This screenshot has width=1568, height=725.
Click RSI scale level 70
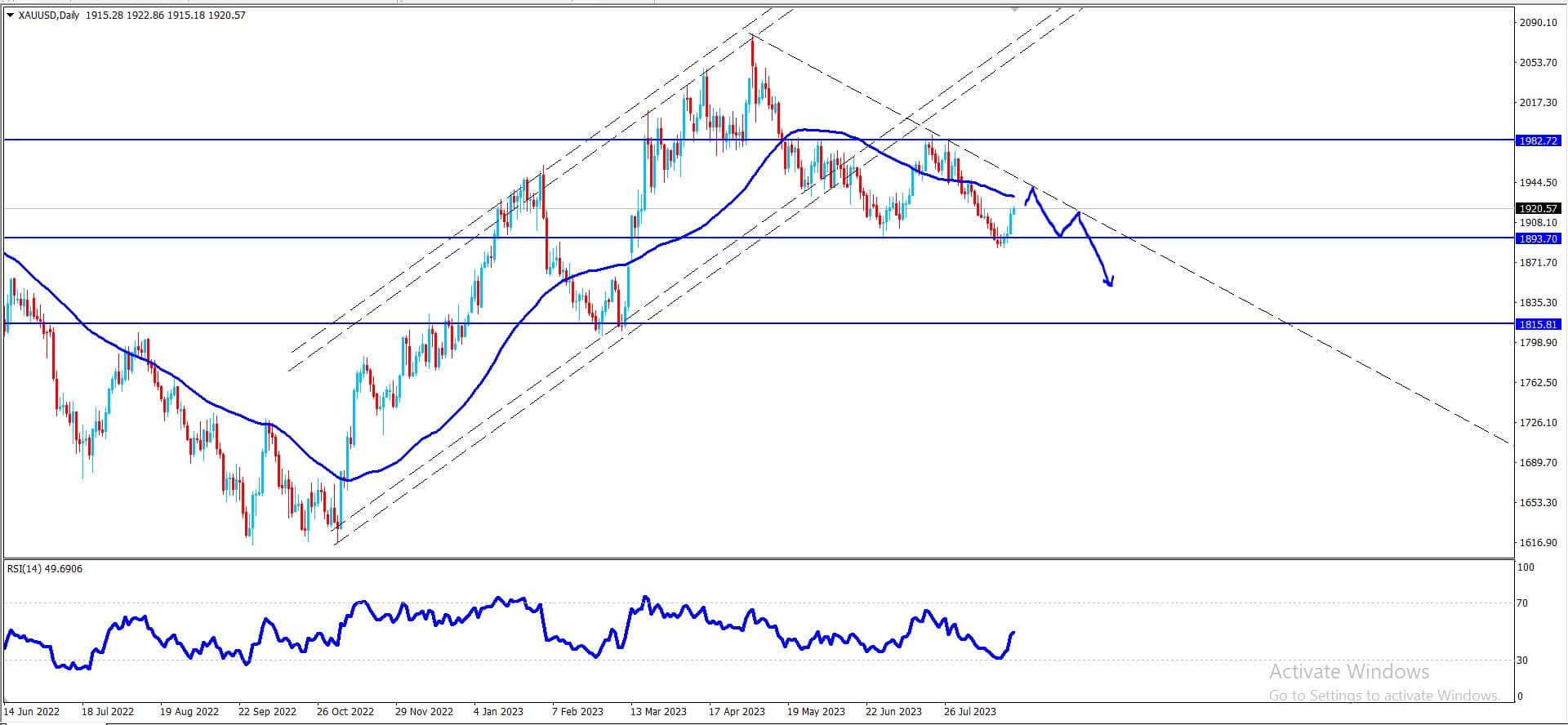pyautogui.click(x=1522, y=603)
